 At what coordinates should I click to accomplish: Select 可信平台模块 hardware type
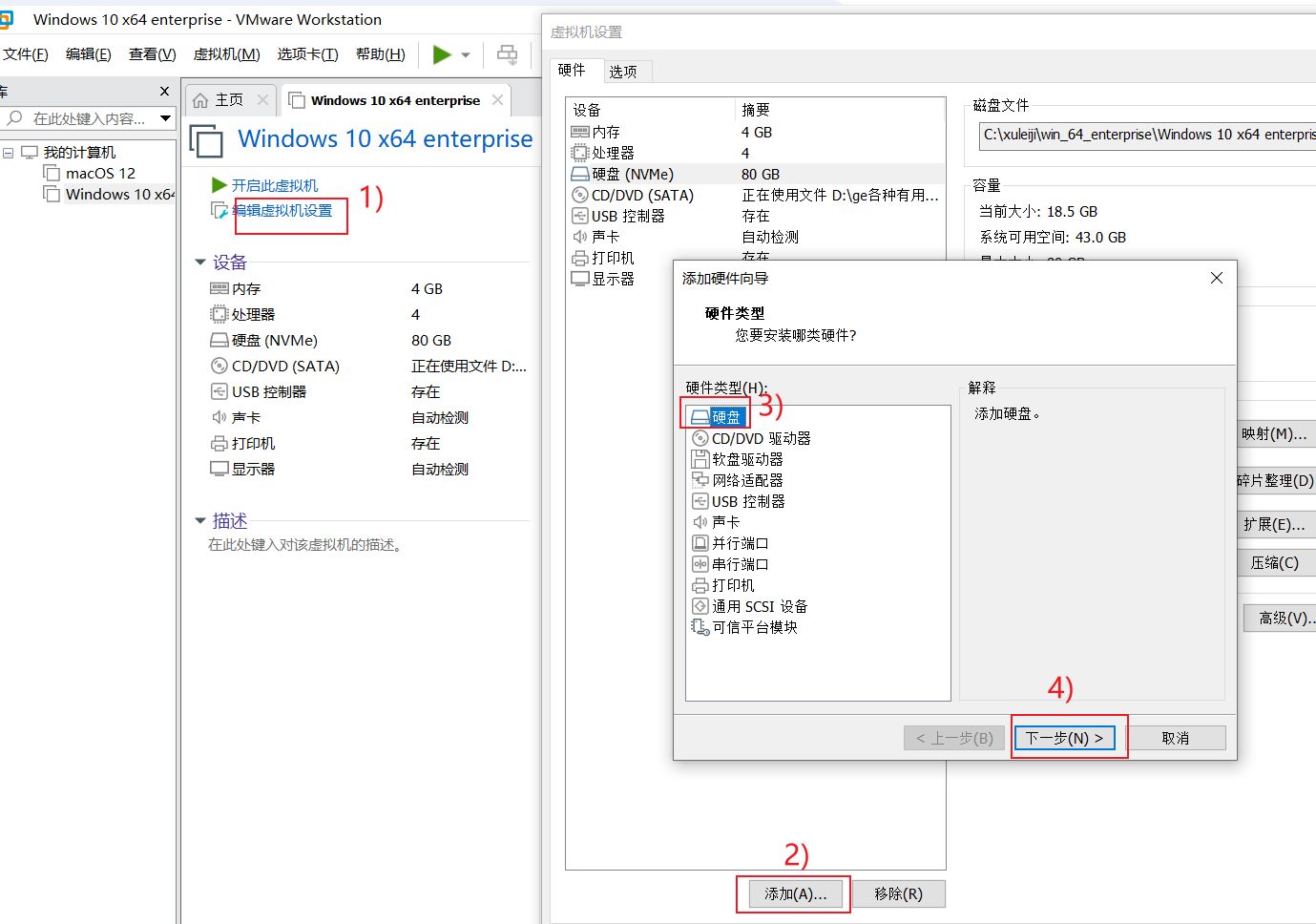[x=754, y=627]
